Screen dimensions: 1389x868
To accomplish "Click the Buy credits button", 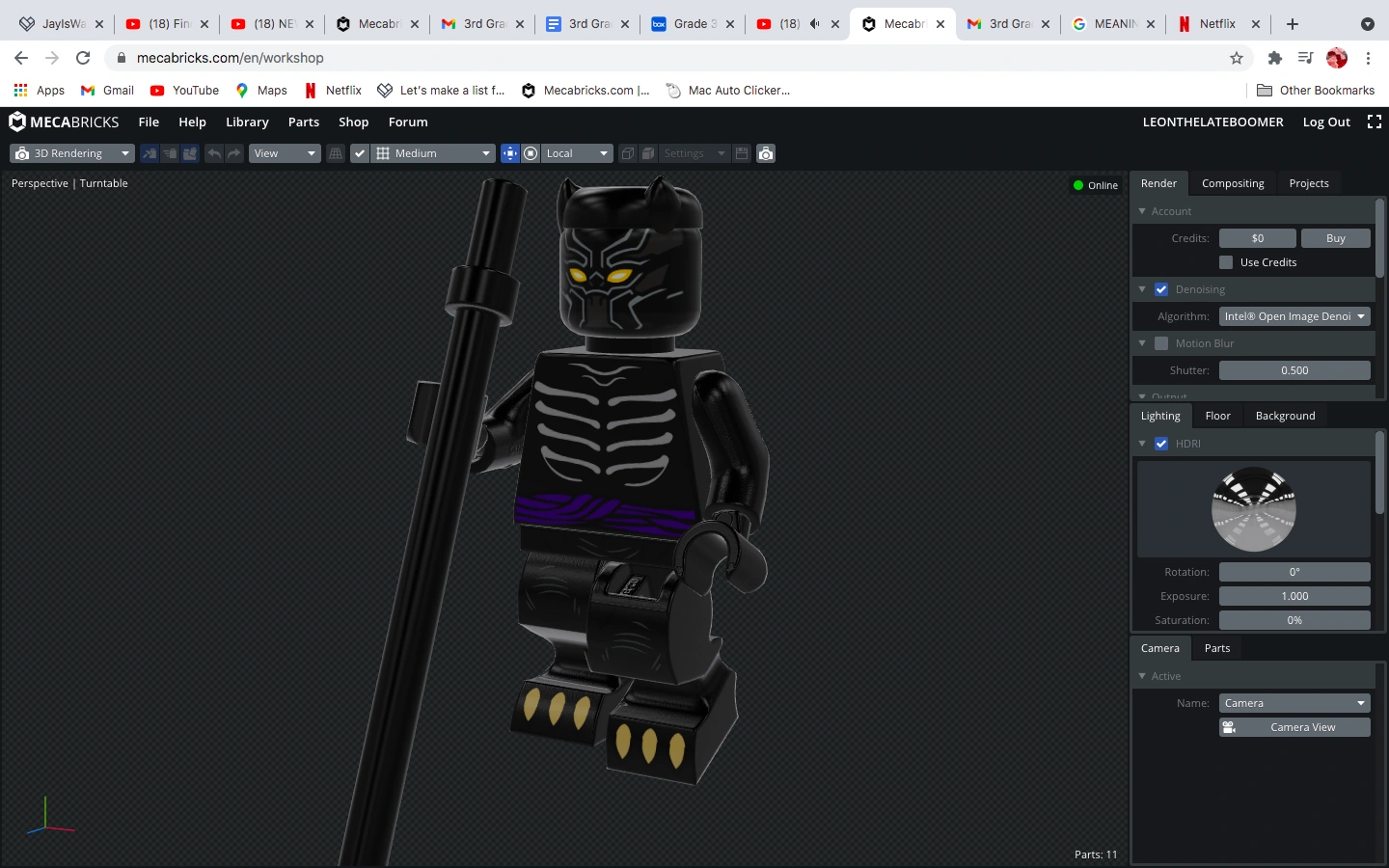I will click(1336, 238).
